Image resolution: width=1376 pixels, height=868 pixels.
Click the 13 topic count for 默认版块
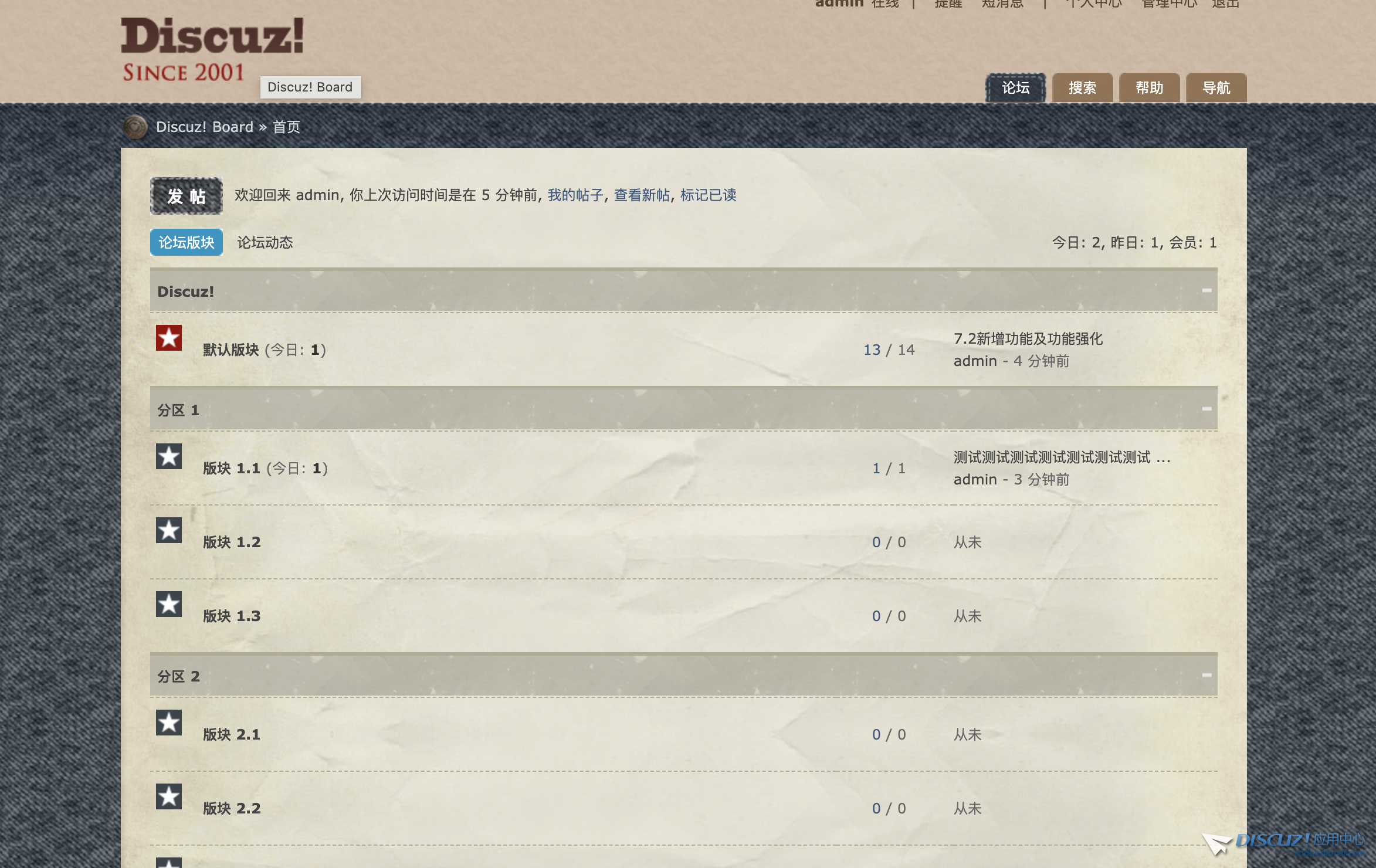872,350
